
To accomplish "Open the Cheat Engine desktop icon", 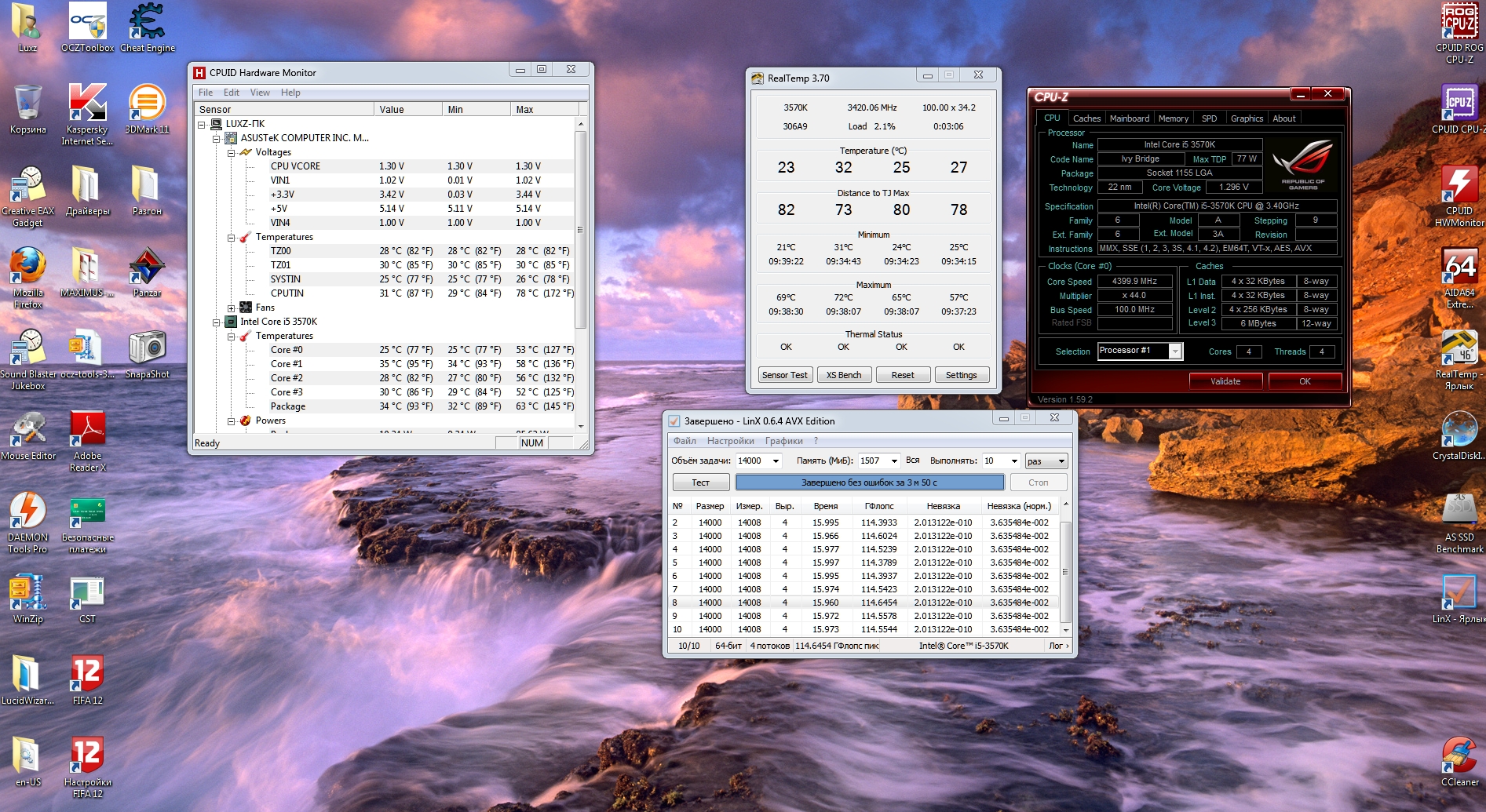I will point(147,22).
